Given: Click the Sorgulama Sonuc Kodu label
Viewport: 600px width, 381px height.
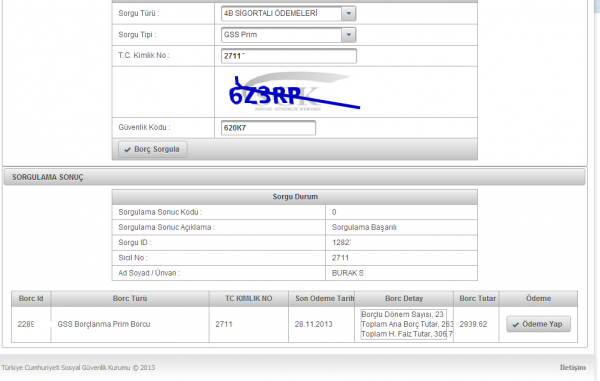Looking at the screenshot, I should coord(160,212).
